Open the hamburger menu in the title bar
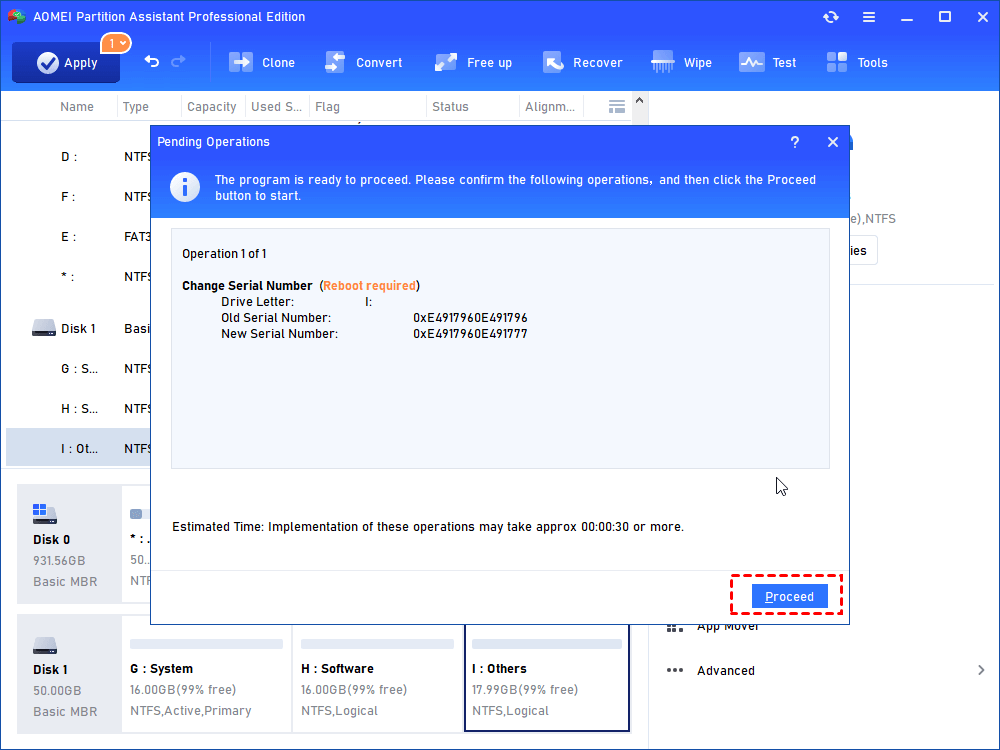Image resolution: width=1000 pixels, height=750 pixels. (x=869, y=17)
